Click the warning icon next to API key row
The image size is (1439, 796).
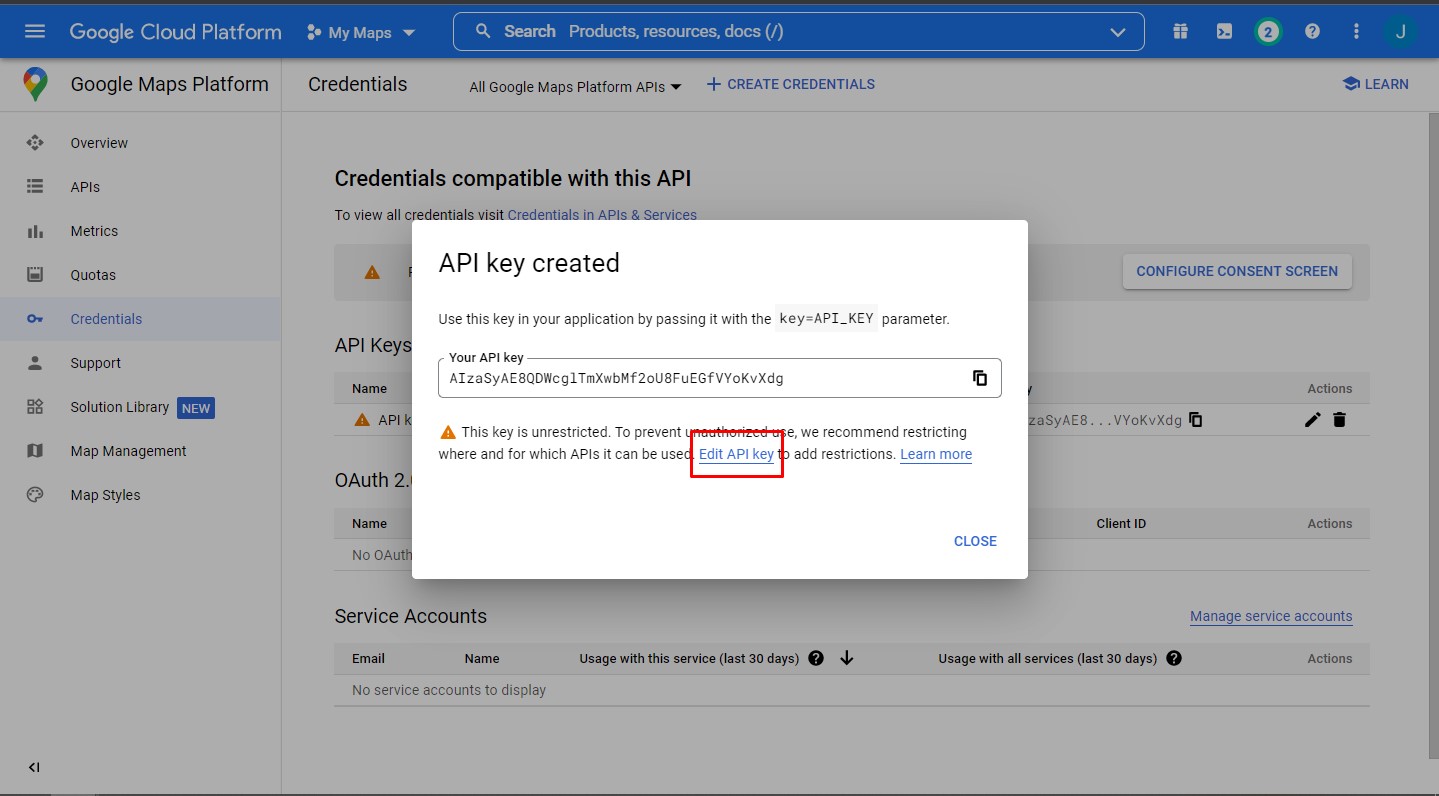[362, 420]
